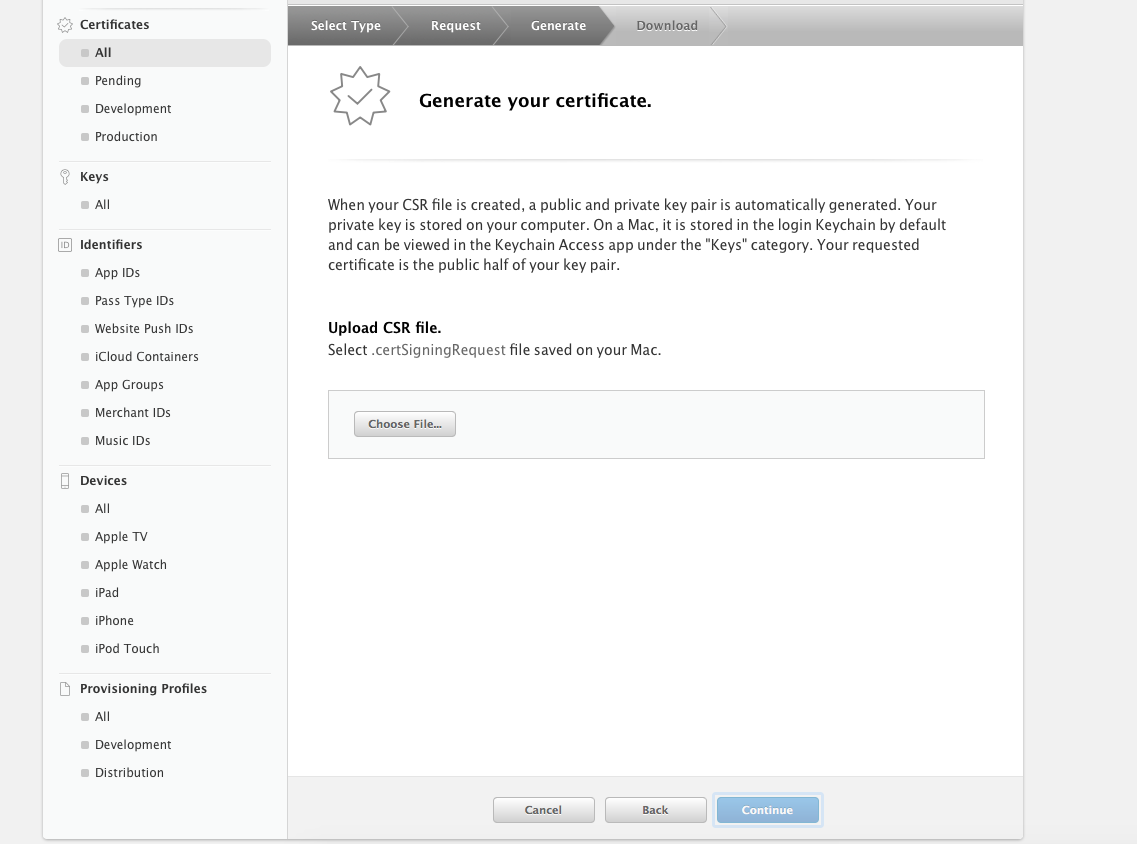The width and height of the screenshot is (1137, 844).
Task: Select All under Certificates
Action: pyautogui.click(x=165, y=53)
